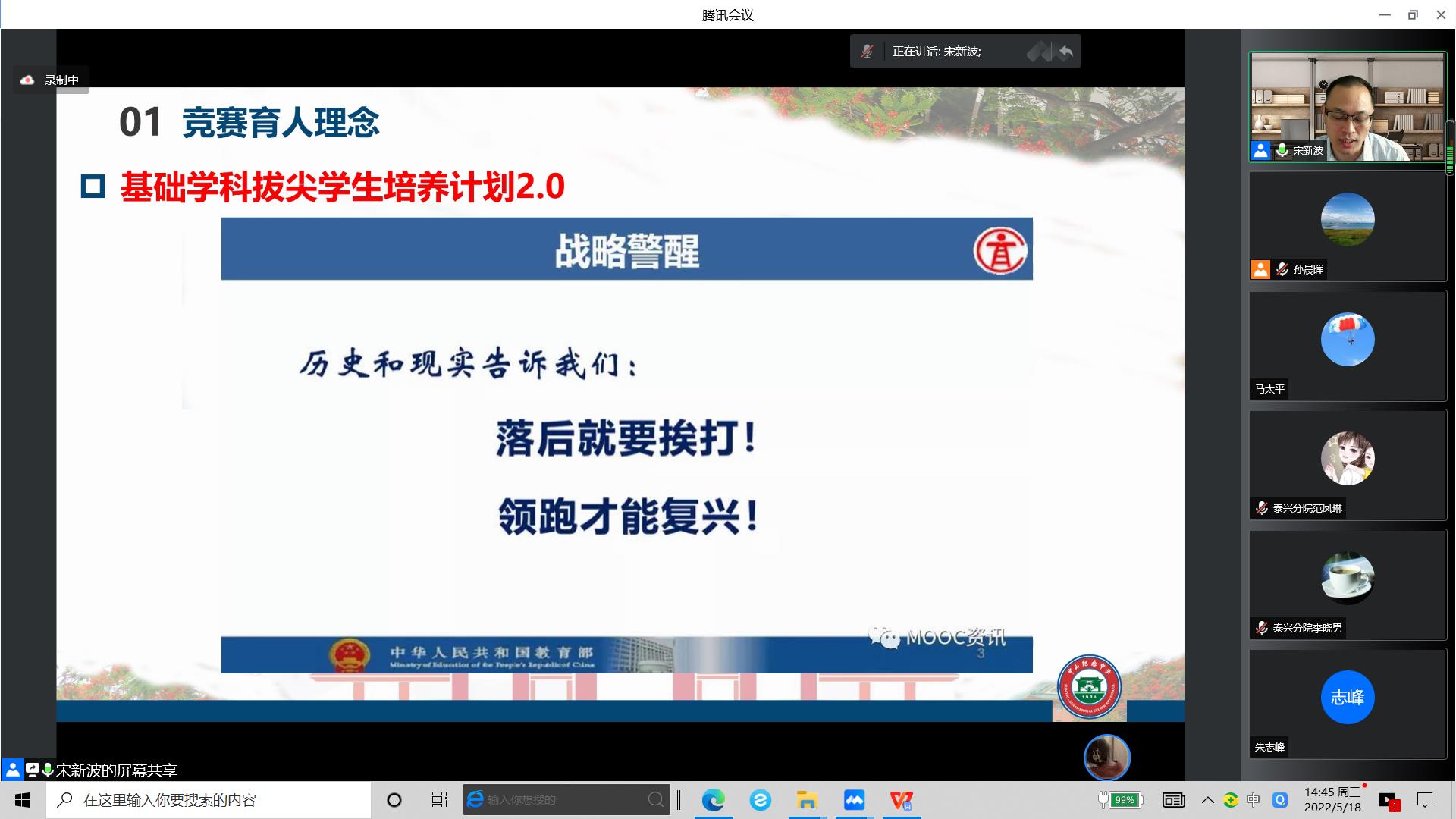Image resolution: width=1456 pixels, height=819 pixels.
Task: Open Tencent Meeting taskbar icon
Action: pyautogui.click(x=854, y=800)
